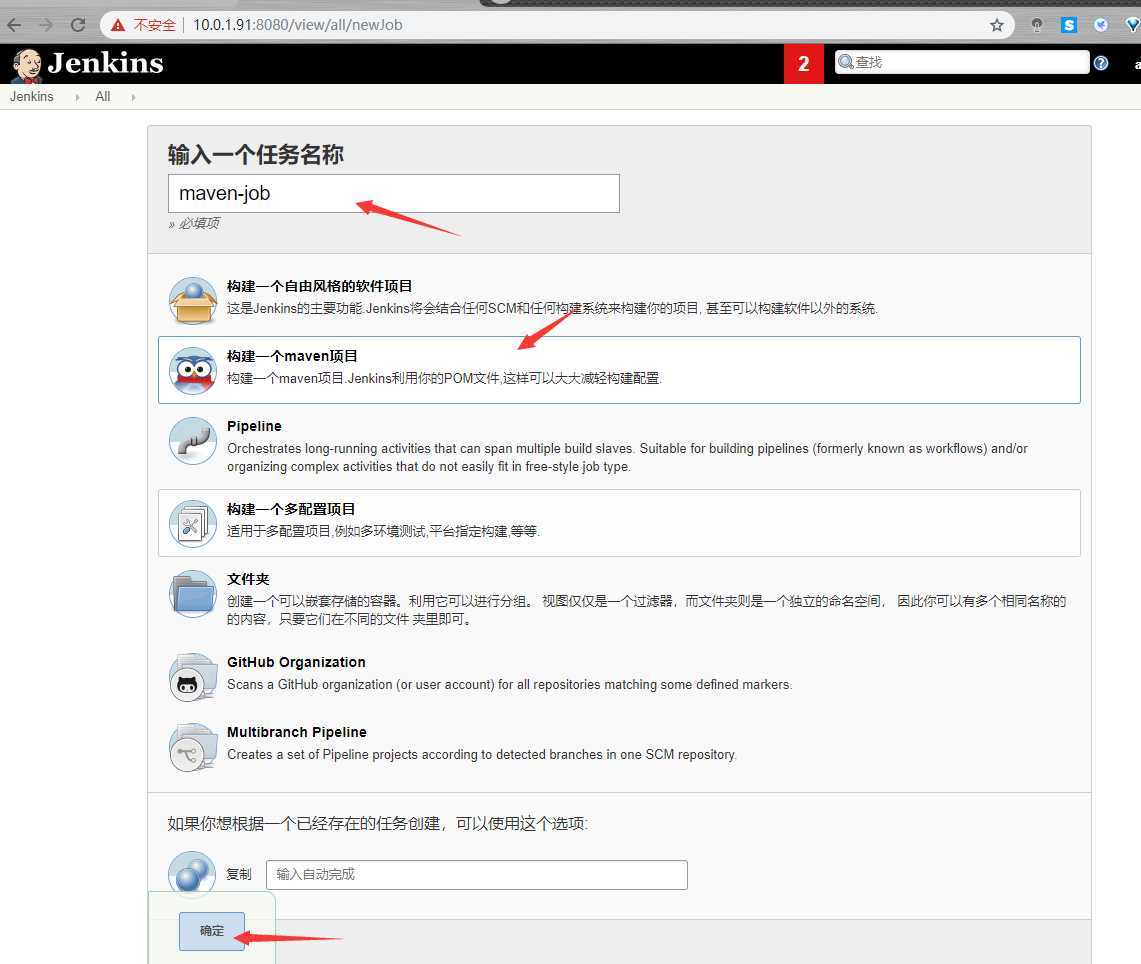The height and width of the screenshot is (964, 1141).
Task: Expand the arrow after Jenkins breadcrumb
Action: [x=77, y=97]
